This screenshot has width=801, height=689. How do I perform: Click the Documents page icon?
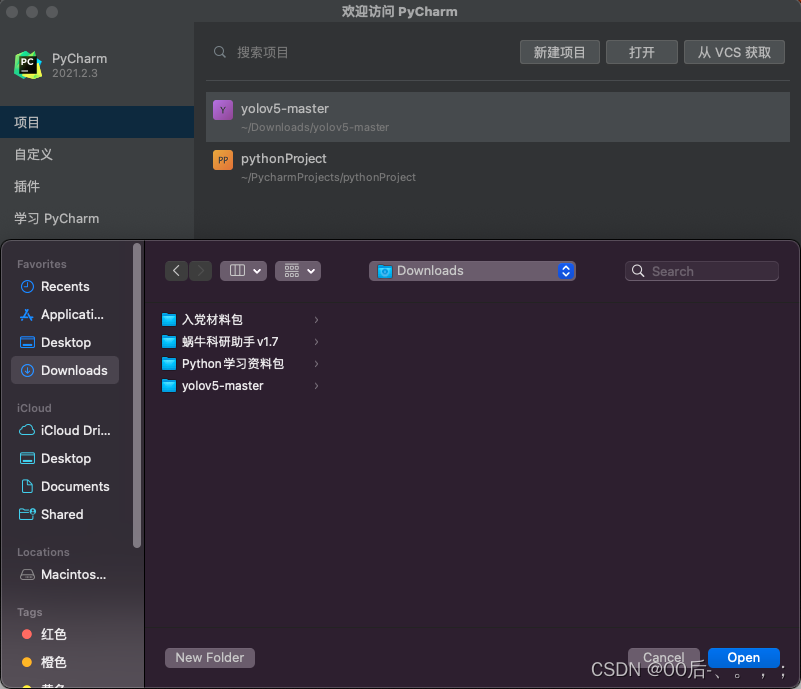27,486
